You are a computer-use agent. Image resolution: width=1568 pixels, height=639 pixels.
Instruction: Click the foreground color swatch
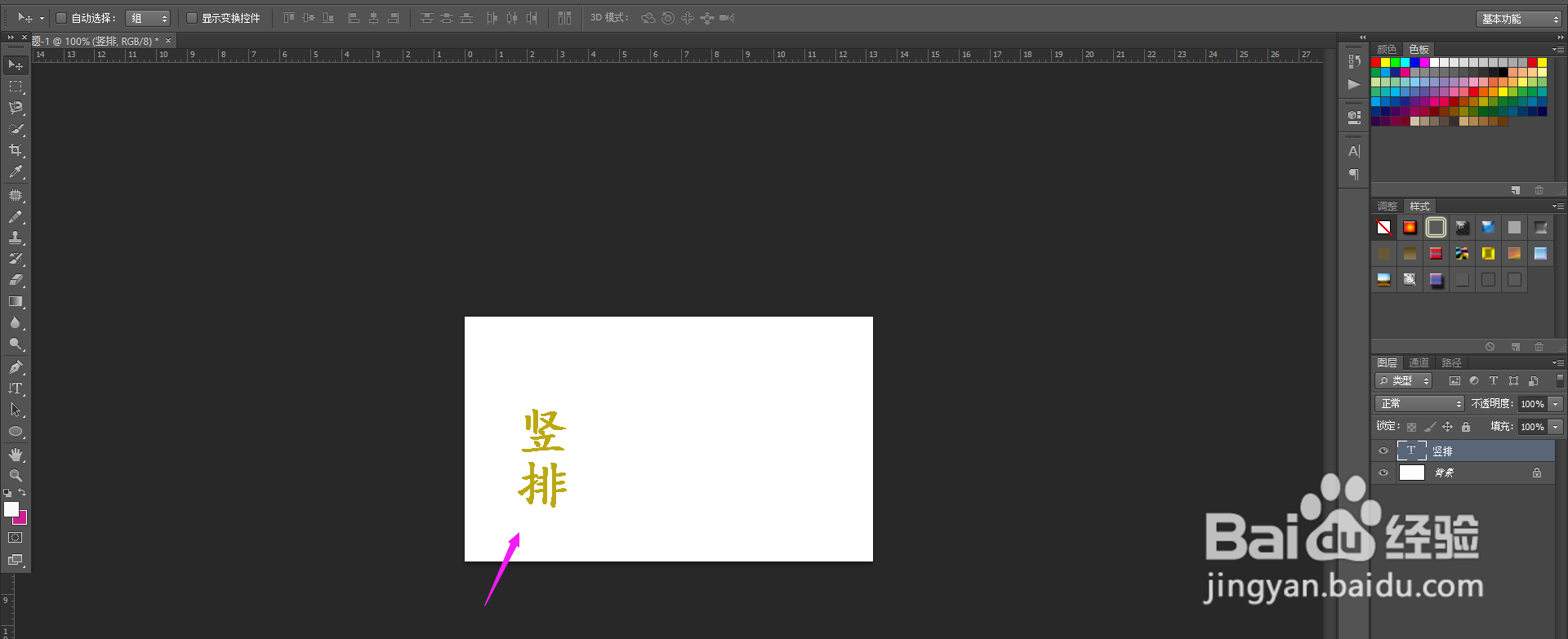11,509
